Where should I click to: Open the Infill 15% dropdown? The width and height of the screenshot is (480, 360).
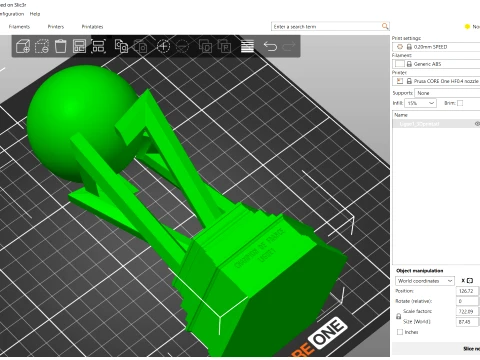pyautogui.click(x=420, y=103)
